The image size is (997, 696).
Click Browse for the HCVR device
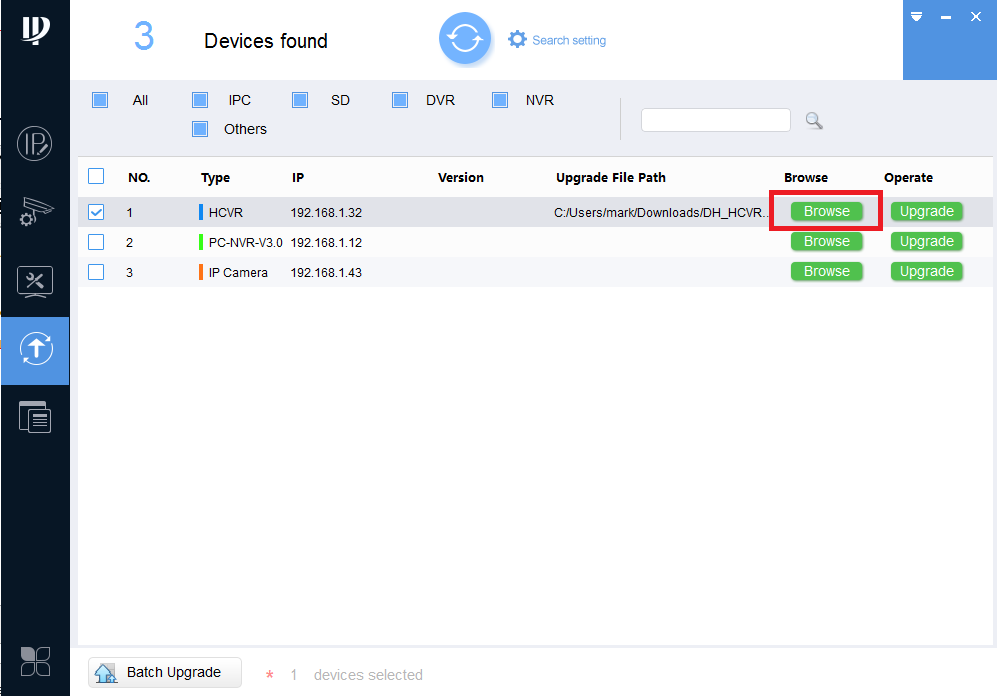pos(827,211)
